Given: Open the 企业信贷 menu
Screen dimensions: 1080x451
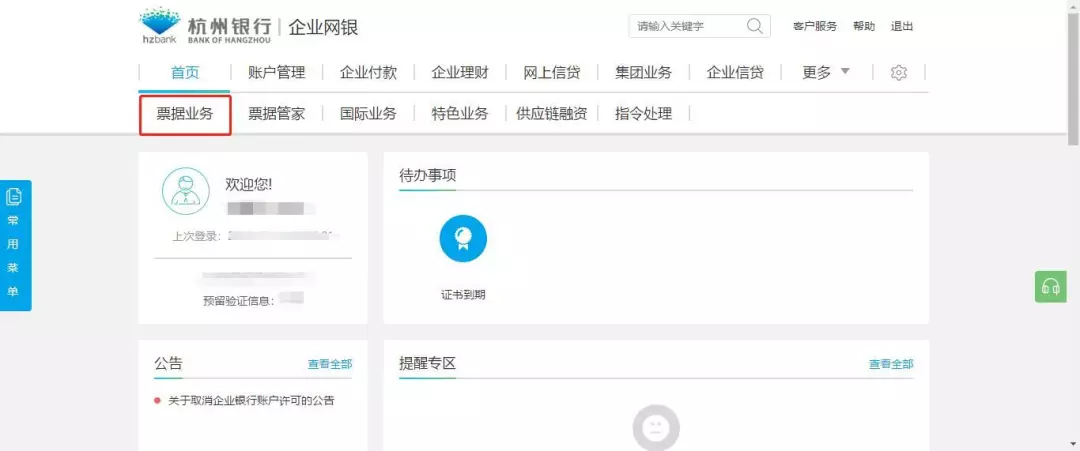Looking at the screenshot, I should (x=735, y=72).
